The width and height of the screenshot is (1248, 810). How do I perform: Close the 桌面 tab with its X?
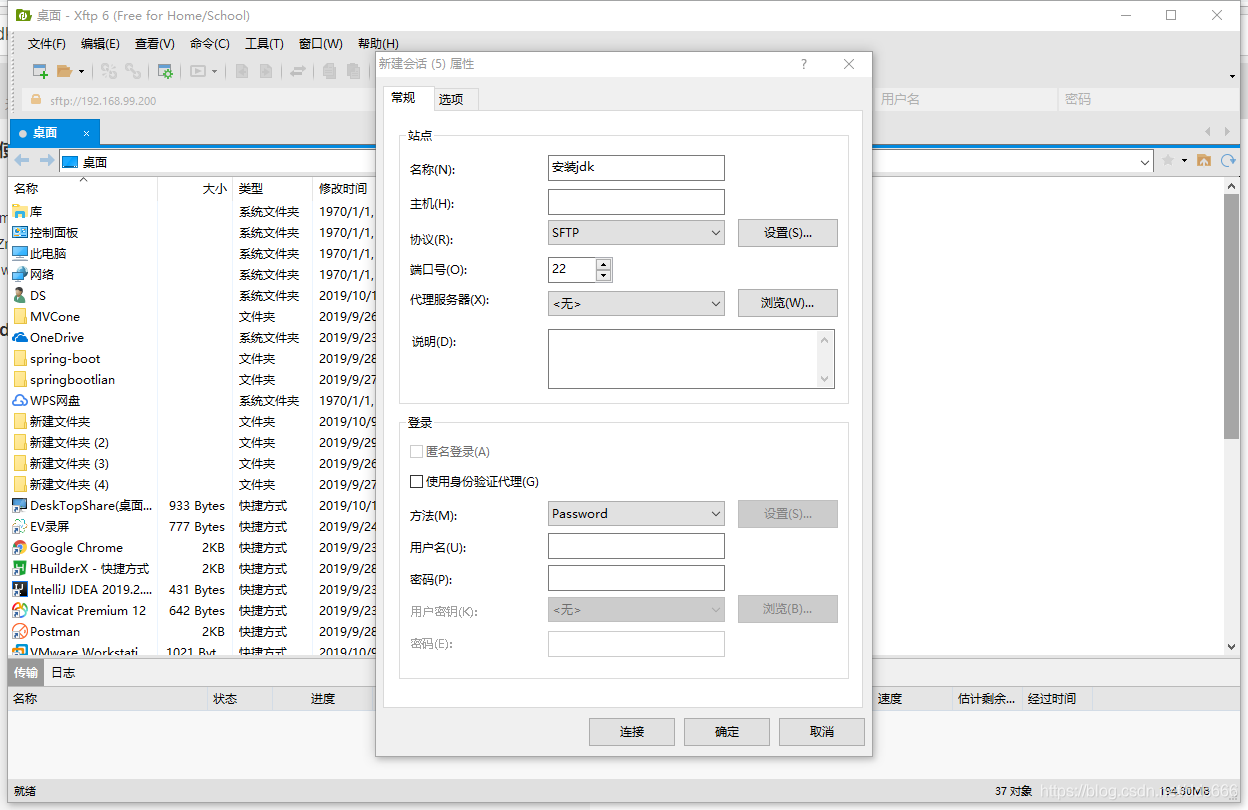tap(86, 133)
